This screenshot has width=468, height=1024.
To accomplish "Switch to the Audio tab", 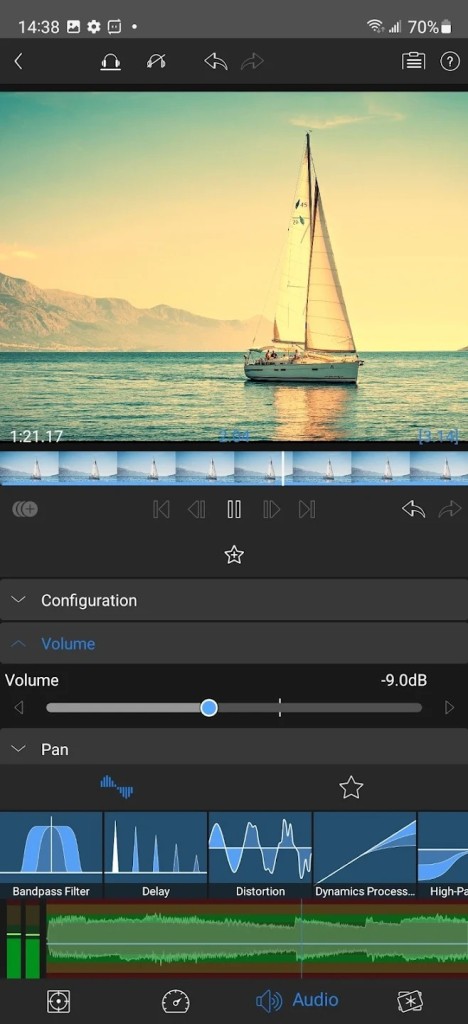I will coord(297,1000).
